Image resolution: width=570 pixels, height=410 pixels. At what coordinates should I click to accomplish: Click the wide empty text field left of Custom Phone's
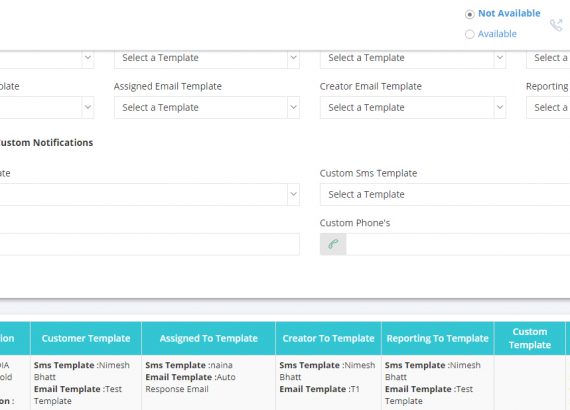pos(149,244)
